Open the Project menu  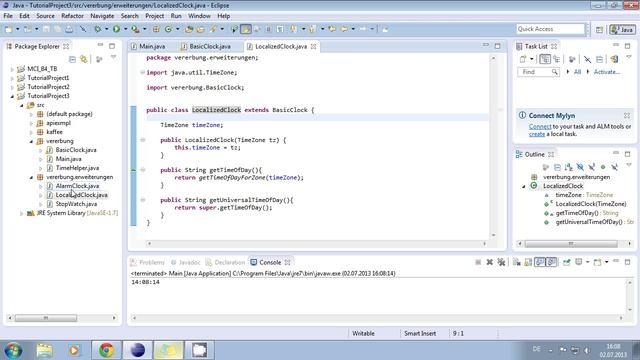(155, 16)
